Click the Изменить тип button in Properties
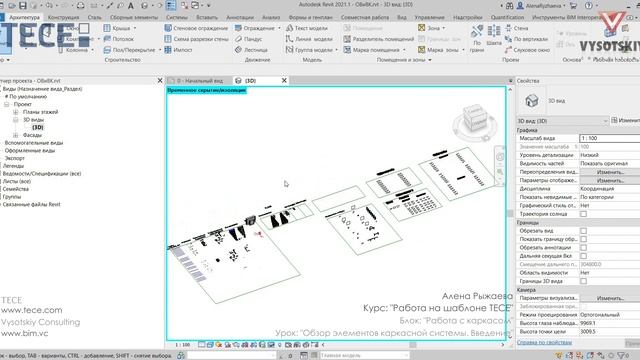640x360 pixels. point(625,120)
